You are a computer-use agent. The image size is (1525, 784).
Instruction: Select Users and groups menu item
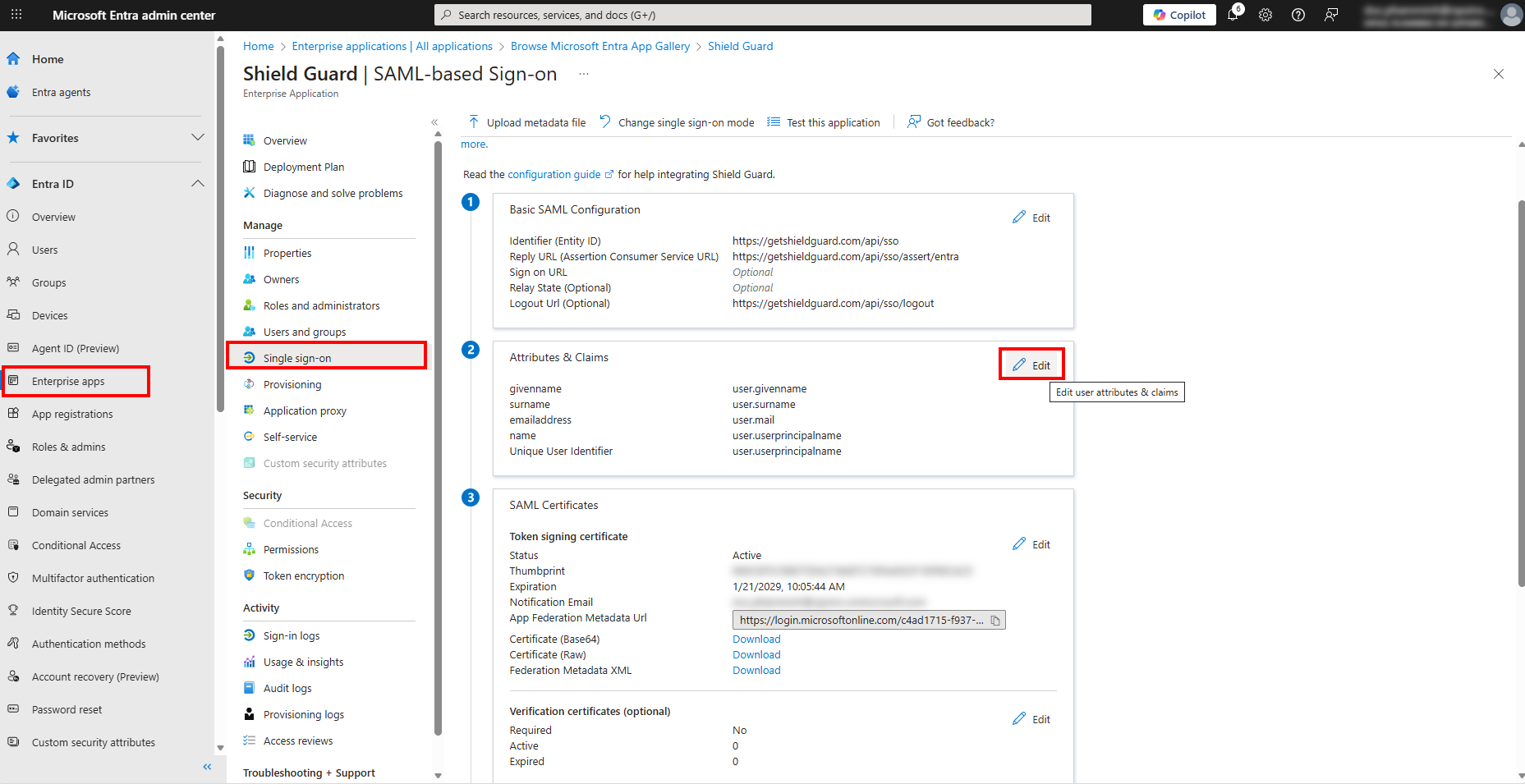pyautogui.click(x=305, y=332)
